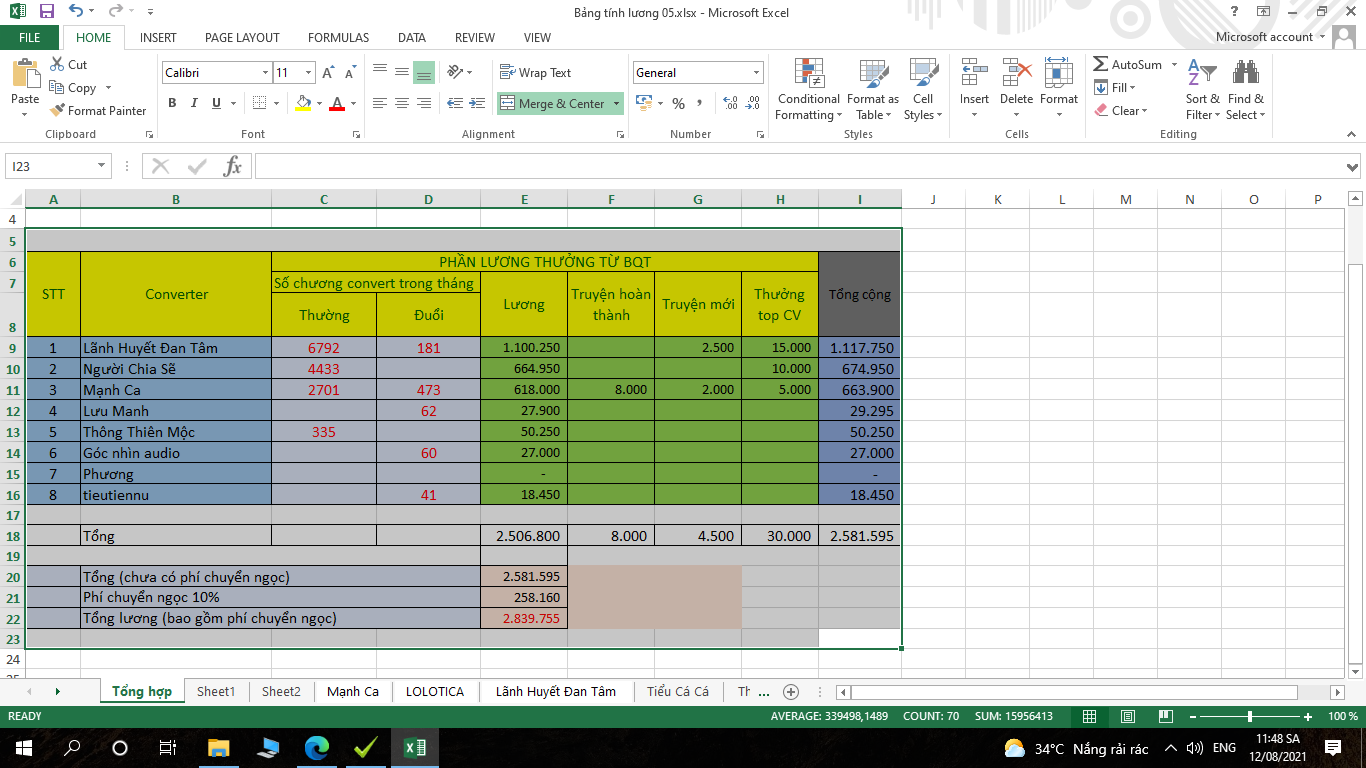This screenshot has width=1366, height=768.
Task: Toggle Italic text formatting
Action: pos(194,103)
